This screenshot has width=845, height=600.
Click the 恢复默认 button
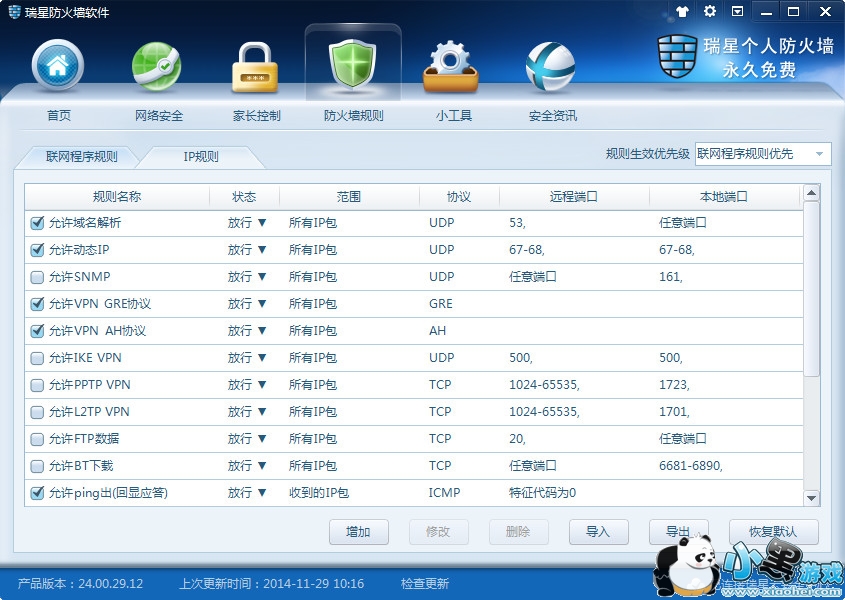(773, 532)
